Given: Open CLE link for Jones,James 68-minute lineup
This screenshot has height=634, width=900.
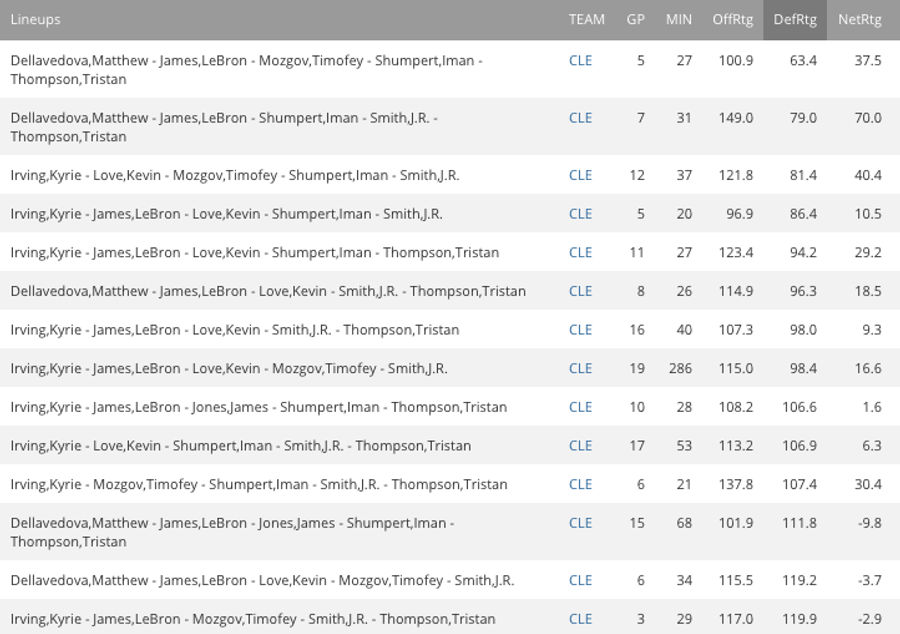Looking at the screenshot, I should (580, 523).
